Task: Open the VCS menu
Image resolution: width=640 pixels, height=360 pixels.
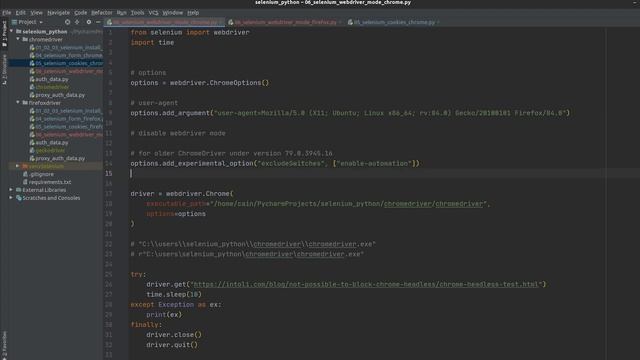Action: coord(153,13)
